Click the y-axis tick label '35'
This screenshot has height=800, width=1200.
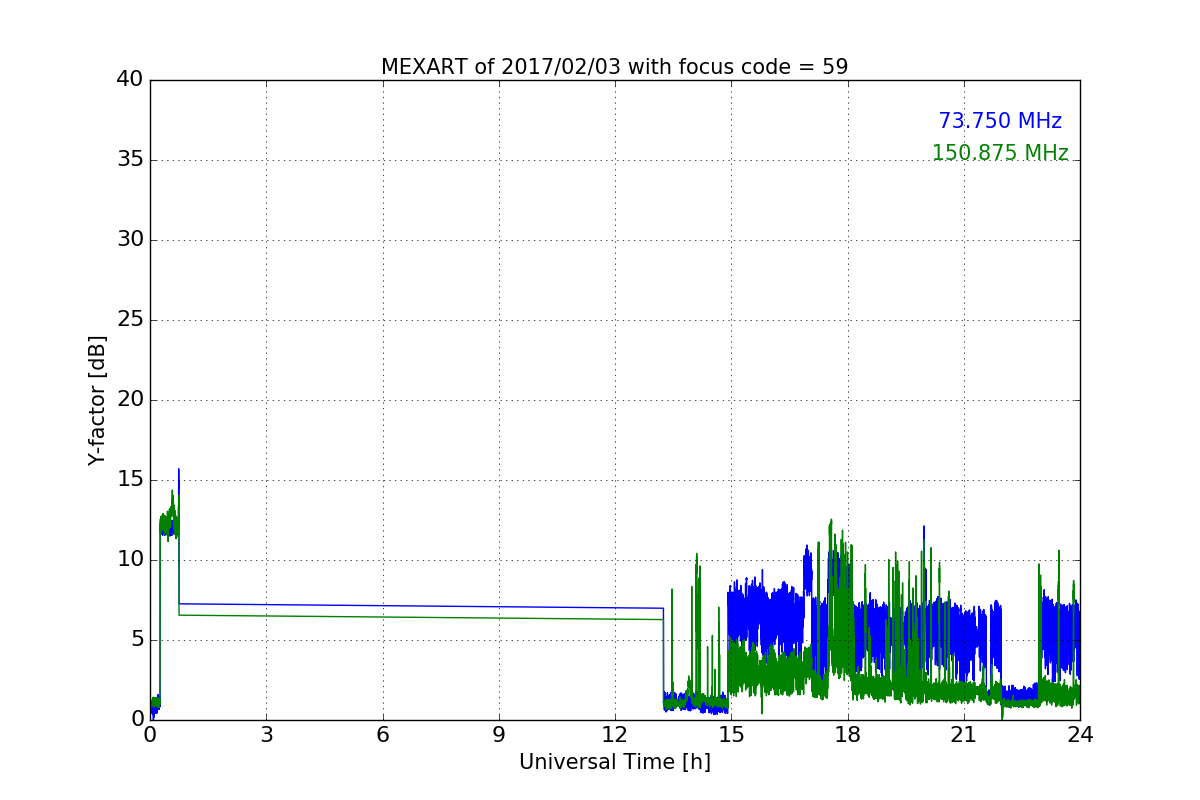coord(131,160)
